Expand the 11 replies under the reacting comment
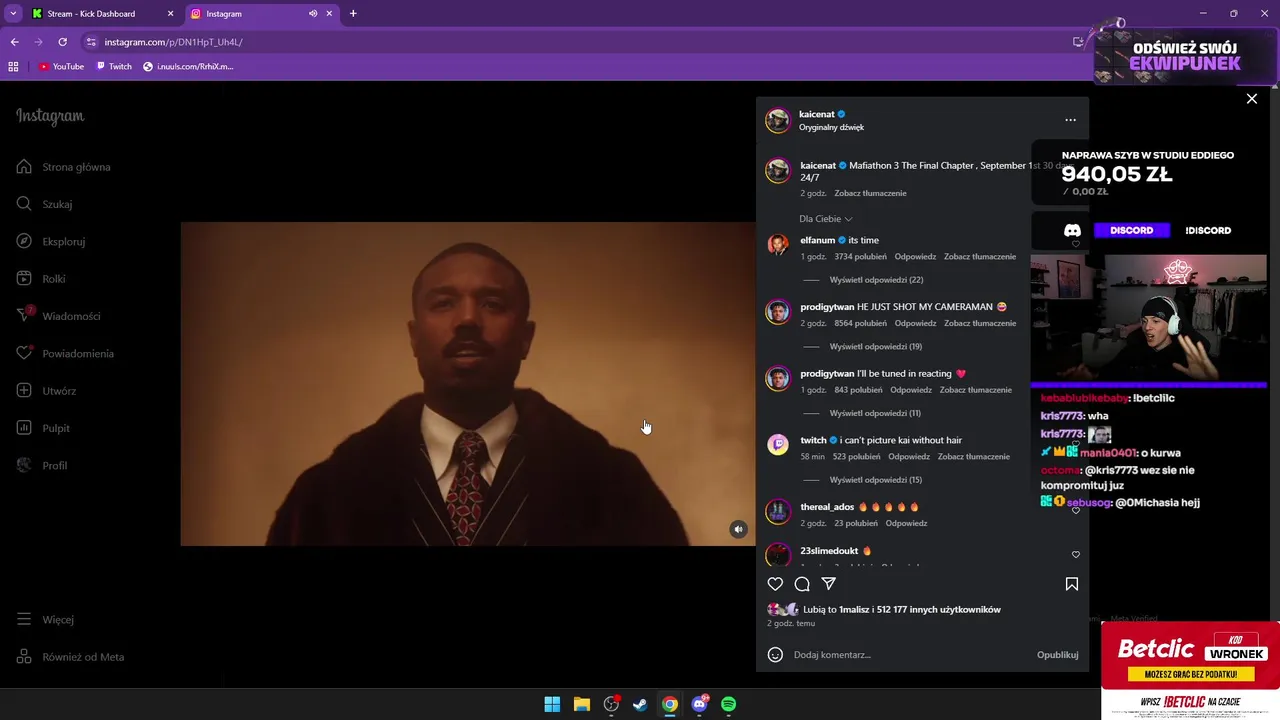Viewport: 1280px width, 720px height. [x=875, y=413]
